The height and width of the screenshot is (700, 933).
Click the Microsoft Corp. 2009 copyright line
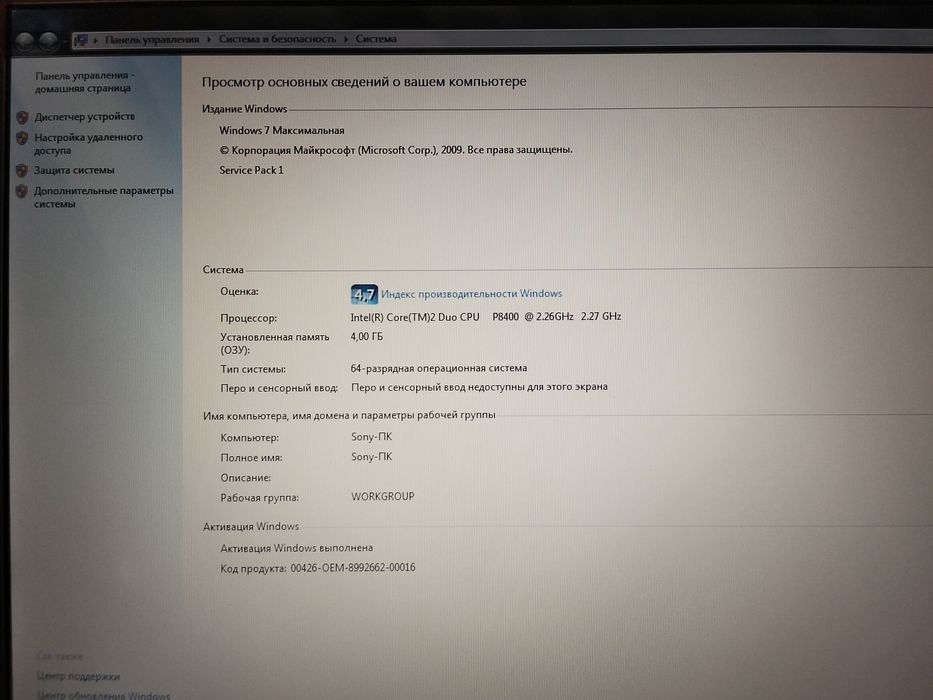coord(396,150)
